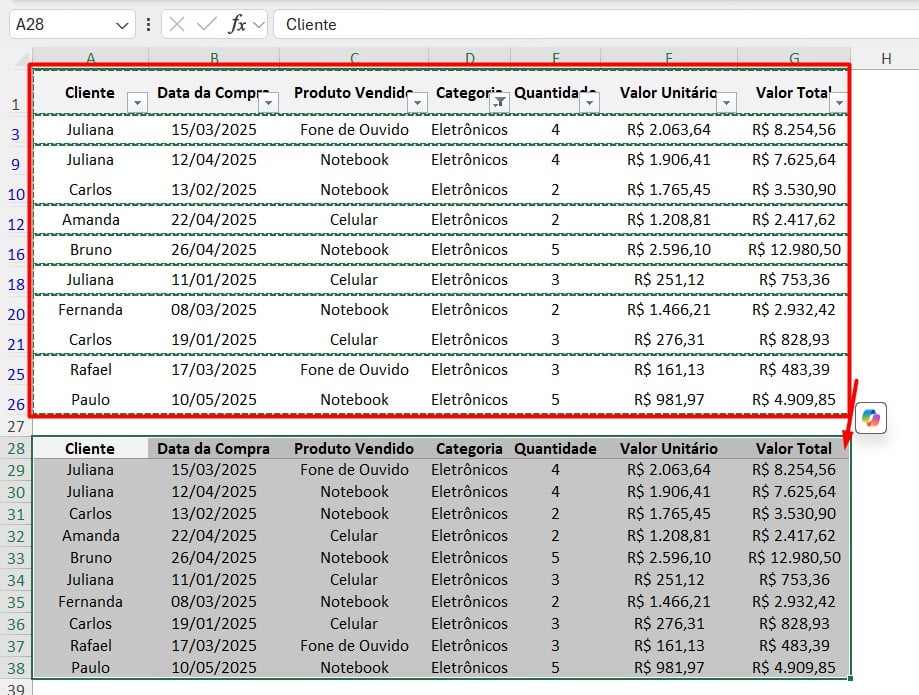Click Amanda in row 12
Screen dimensions: 919x695
(x=90, y=220)
